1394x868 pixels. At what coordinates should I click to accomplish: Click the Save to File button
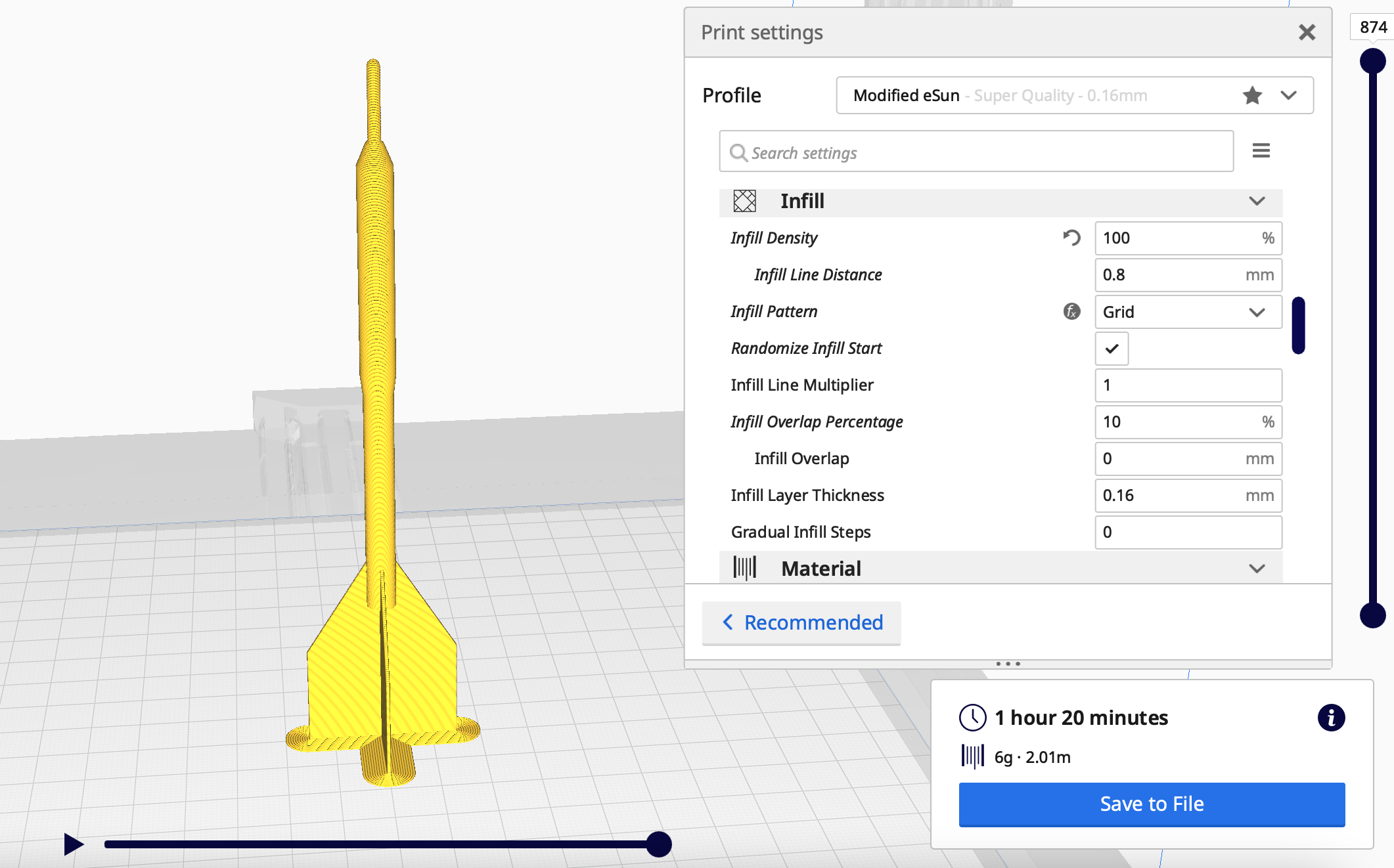point(1152,804)
